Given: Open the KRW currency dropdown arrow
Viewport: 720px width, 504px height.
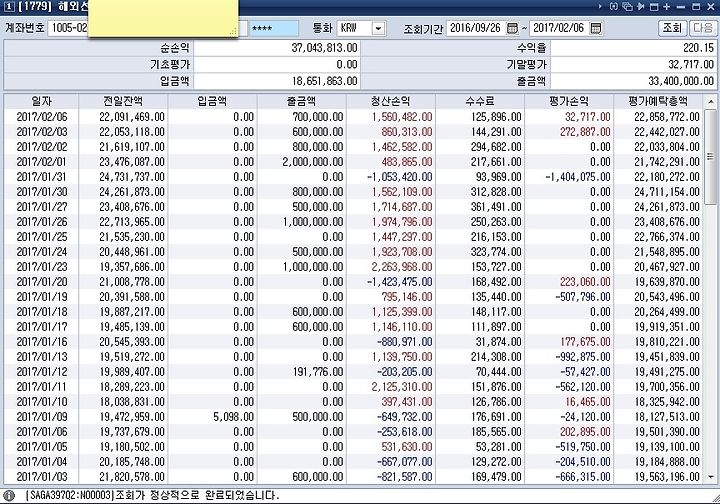Looking at the screenshot, I should coord(378,28).
